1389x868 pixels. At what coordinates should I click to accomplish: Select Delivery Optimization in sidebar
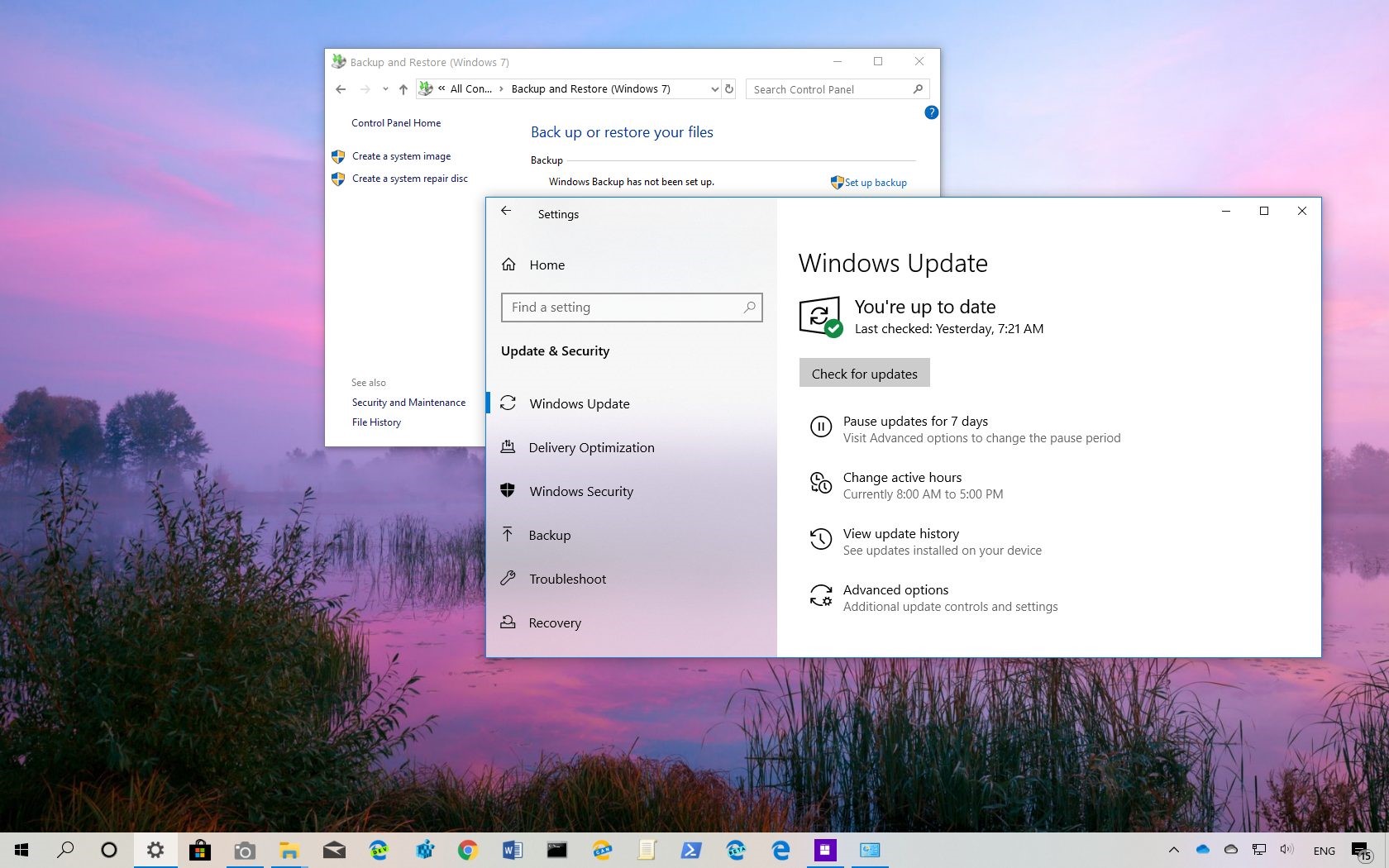pyautogui.click(x=591, y=447)
